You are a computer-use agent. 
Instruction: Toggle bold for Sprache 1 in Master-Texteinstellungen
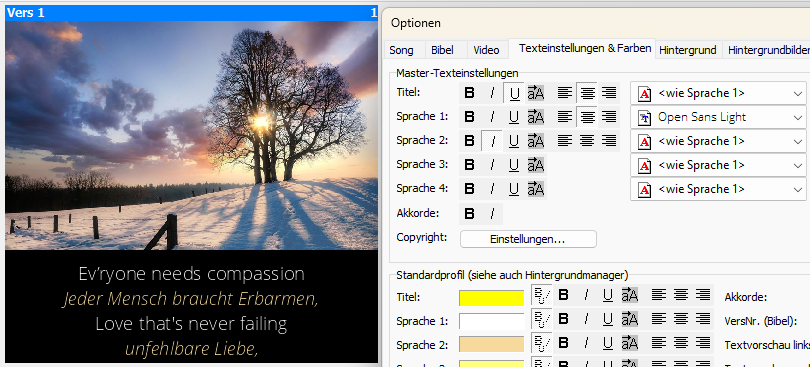click(470, 117)
